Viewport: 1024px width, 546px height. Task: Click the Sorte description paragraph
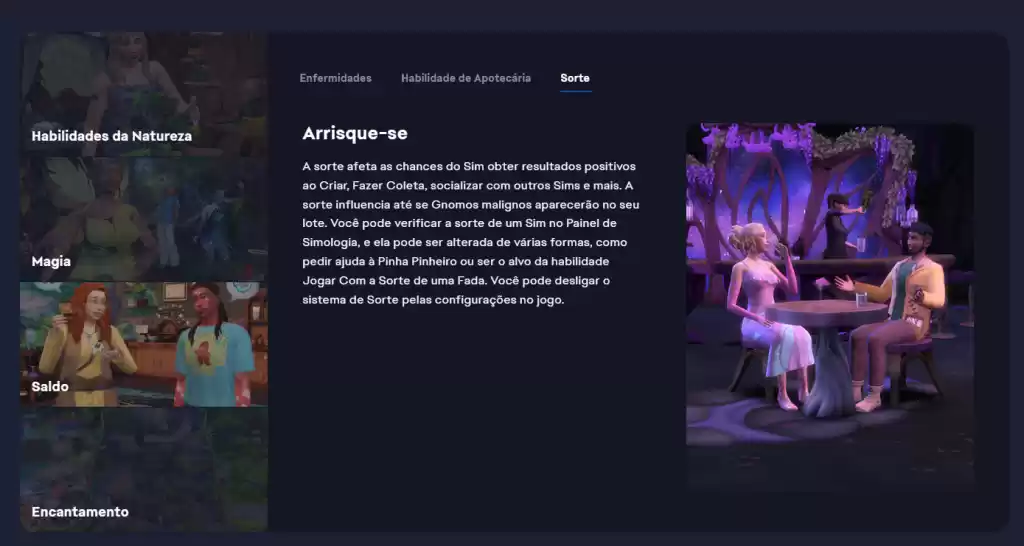[x=470, y=233]
